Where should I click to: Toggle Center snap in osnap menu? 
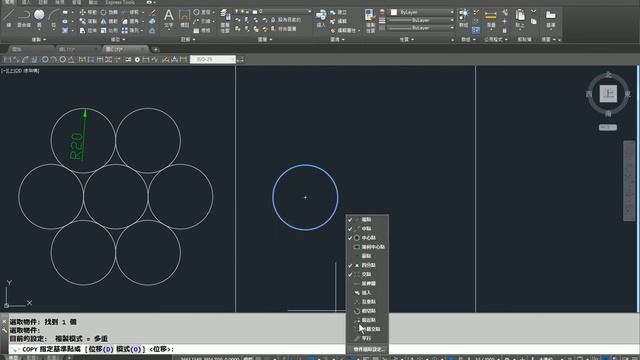coord(367,238)
